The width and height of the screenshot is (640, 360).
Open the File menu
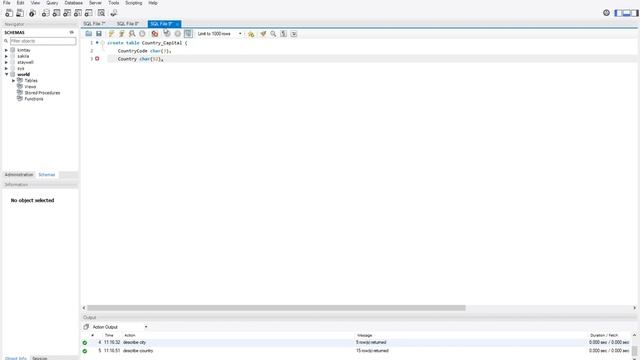pos(7,3)
